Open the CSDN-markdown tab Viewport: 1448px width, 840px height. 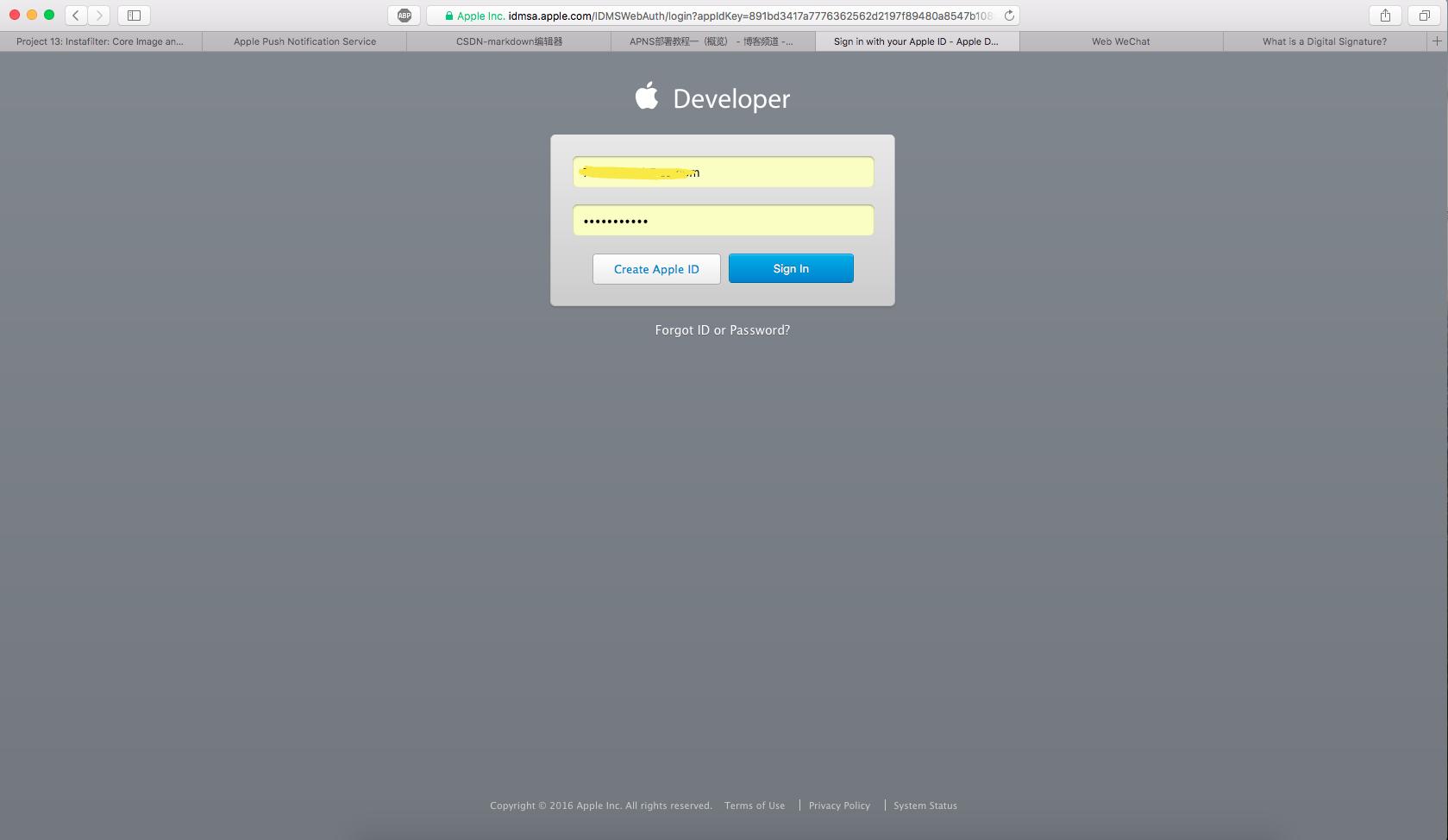pyautogui.click(x=509, y=41)
